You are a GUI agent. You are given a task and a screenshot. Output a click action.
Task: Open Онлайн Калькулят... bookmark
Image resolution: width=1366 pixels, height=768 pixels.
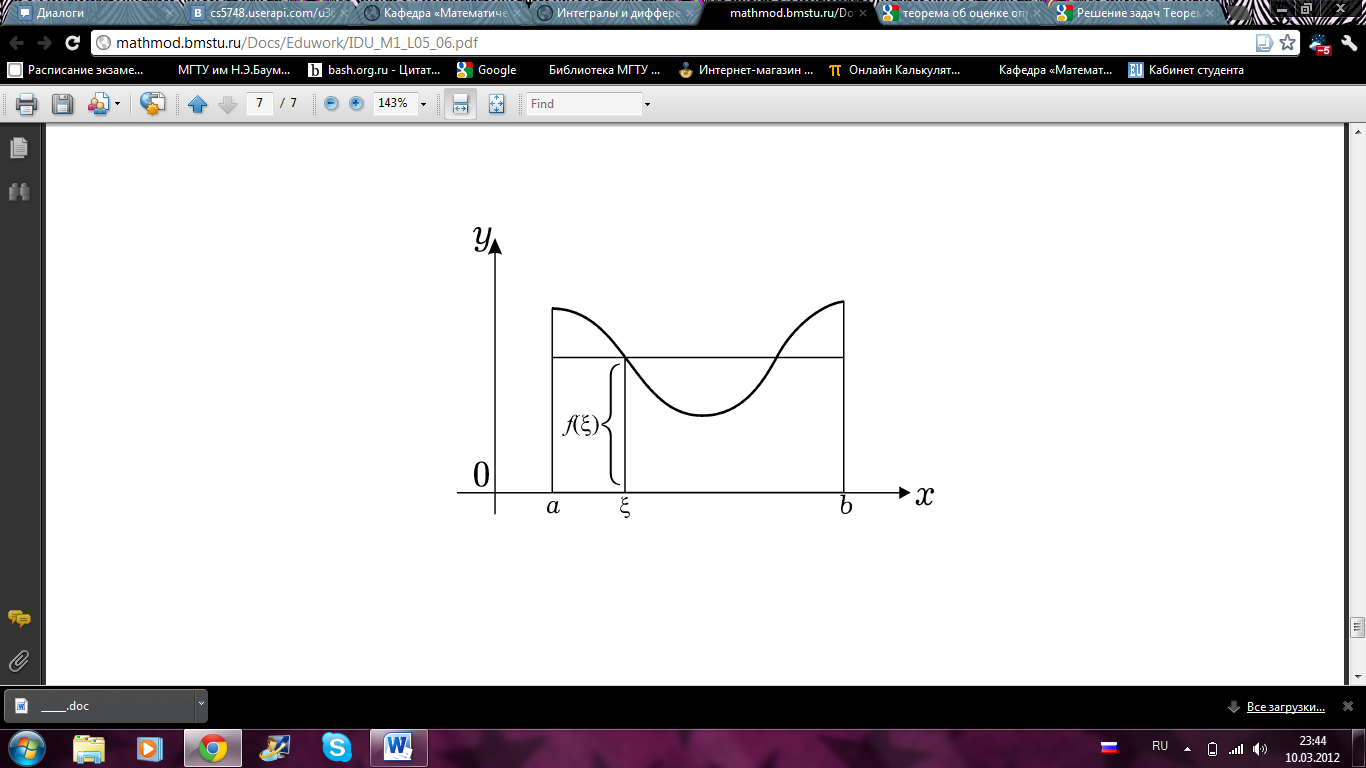point(895,70)
